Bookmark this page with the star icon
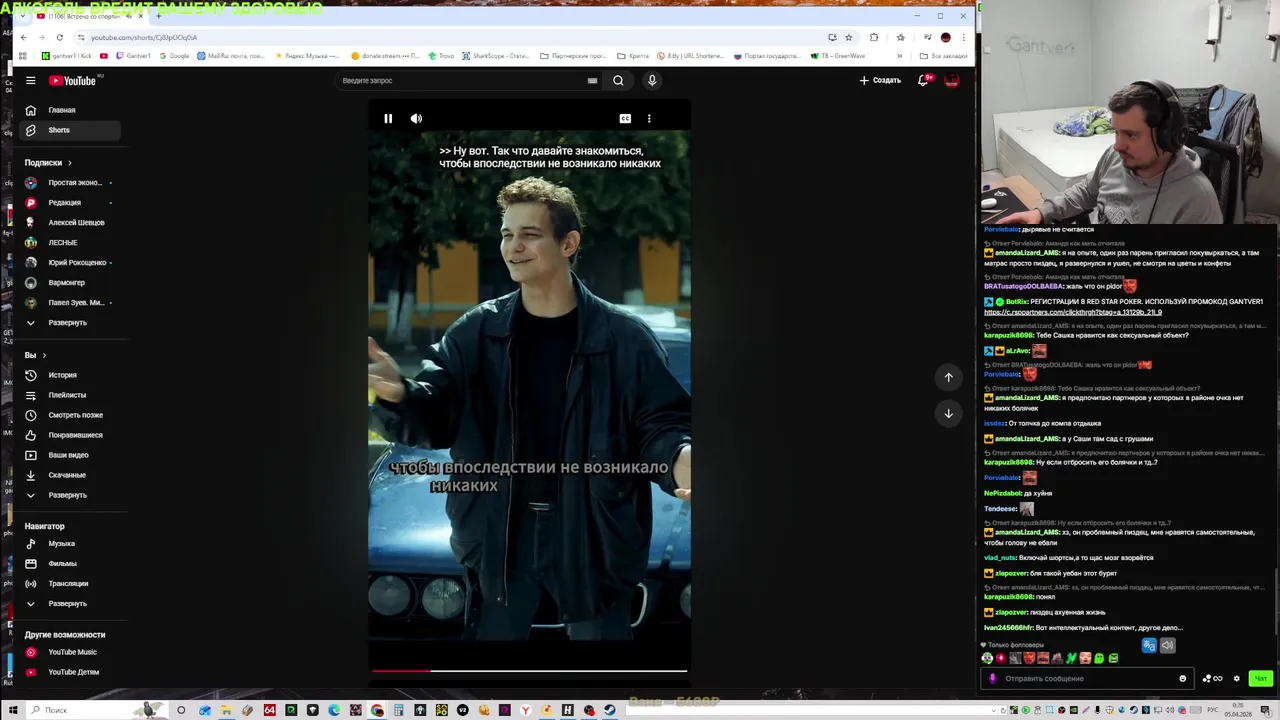The width and height of the screenshot is (1280, 720). (x=848, y=37)
